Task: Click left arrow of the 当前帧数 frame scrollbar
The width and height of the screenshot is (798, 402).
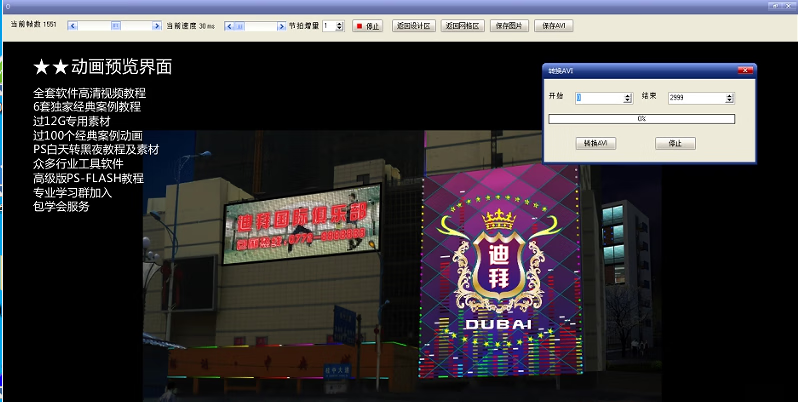Action: tap(73, 25)
